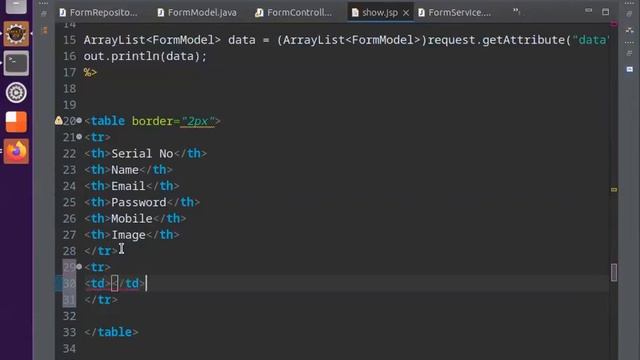
Task: Click on the "Name" header text
Action: click(125, 170)
